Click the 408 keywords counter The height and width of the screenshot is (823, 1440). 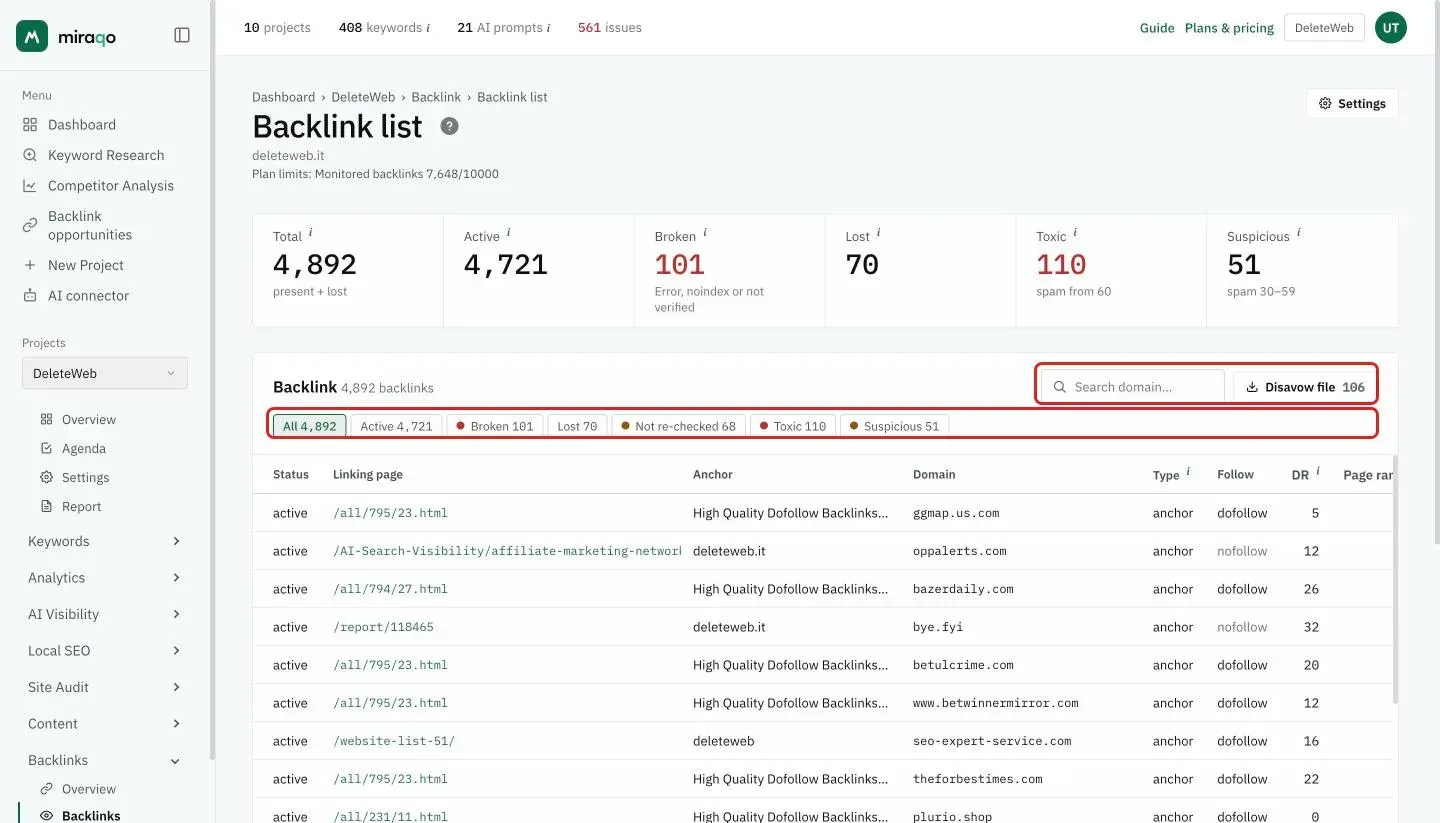click(x=384, y=28)
